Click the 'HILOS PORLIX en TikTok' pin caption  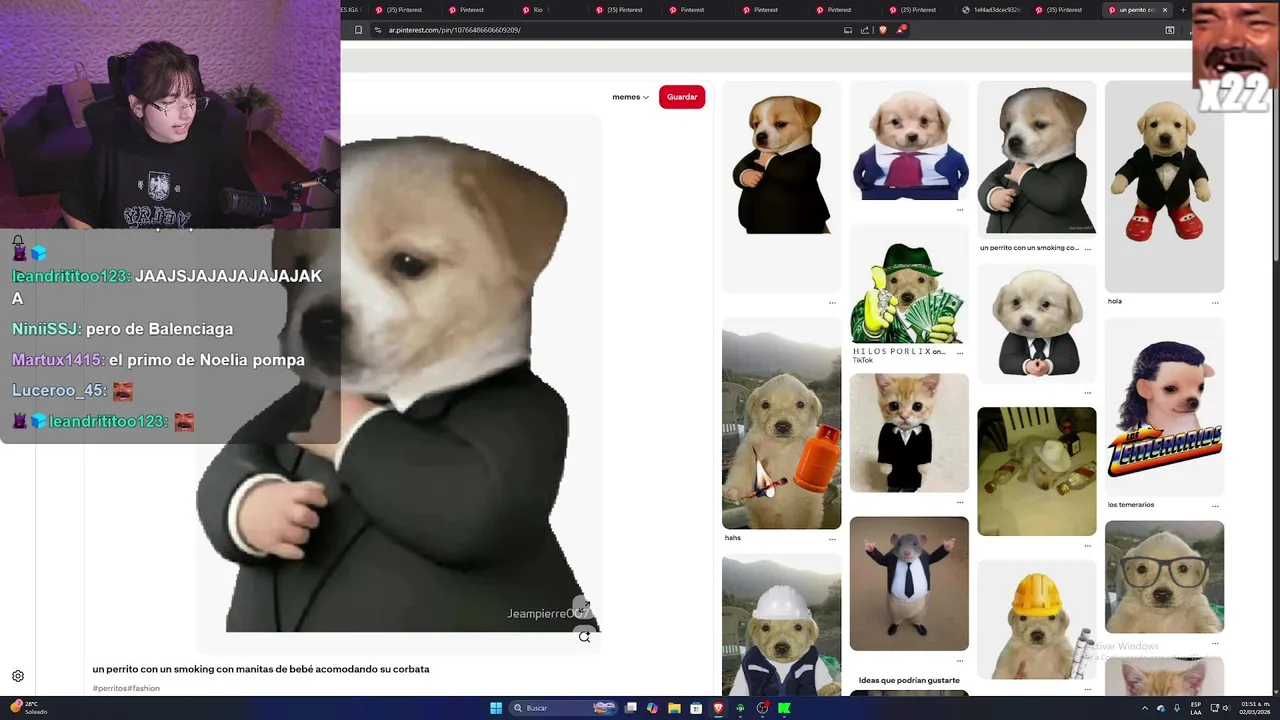(899, 355)
